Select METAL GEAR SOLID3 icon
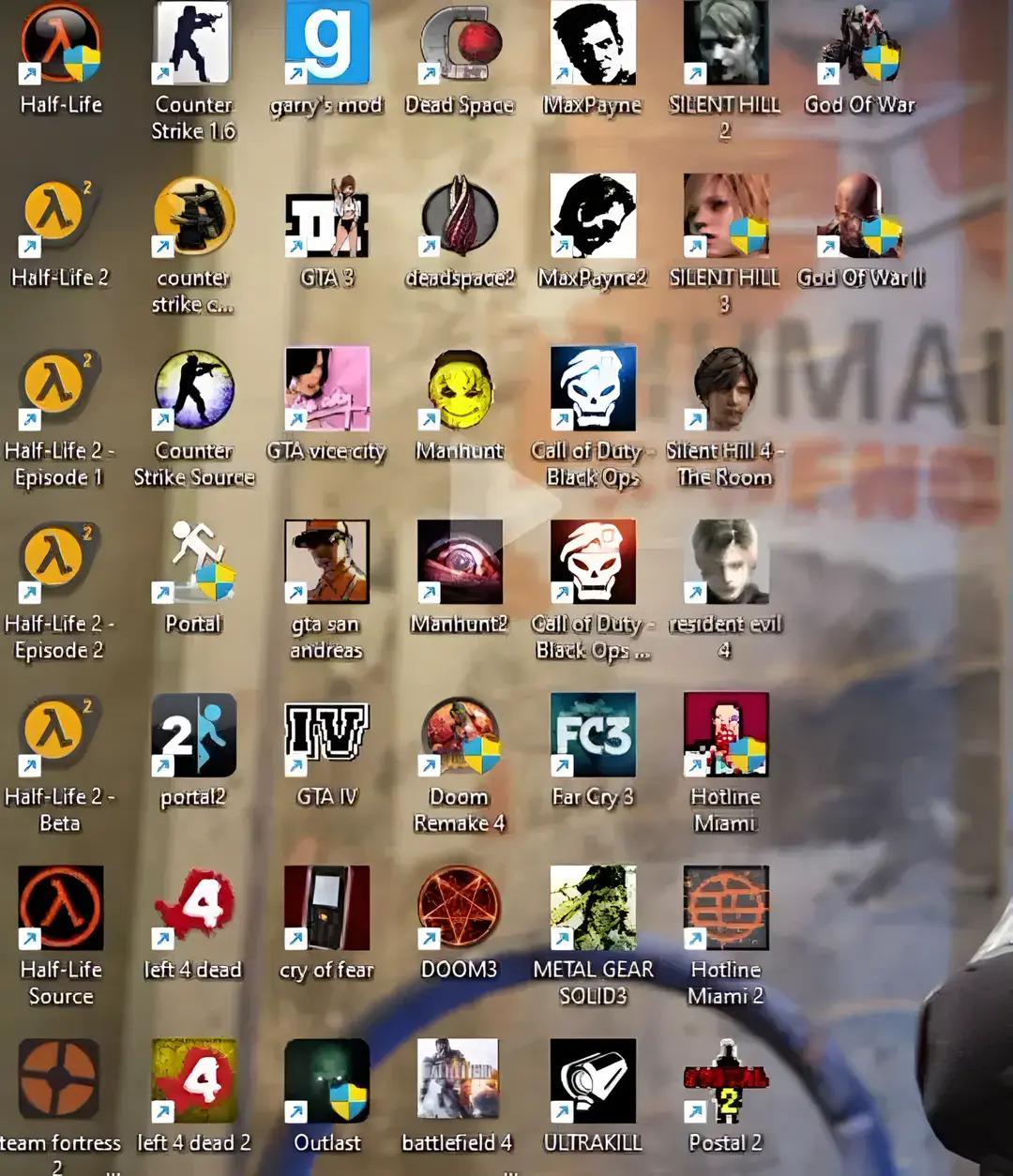This screenshot has width=1013, height=1176. [594, 908]
